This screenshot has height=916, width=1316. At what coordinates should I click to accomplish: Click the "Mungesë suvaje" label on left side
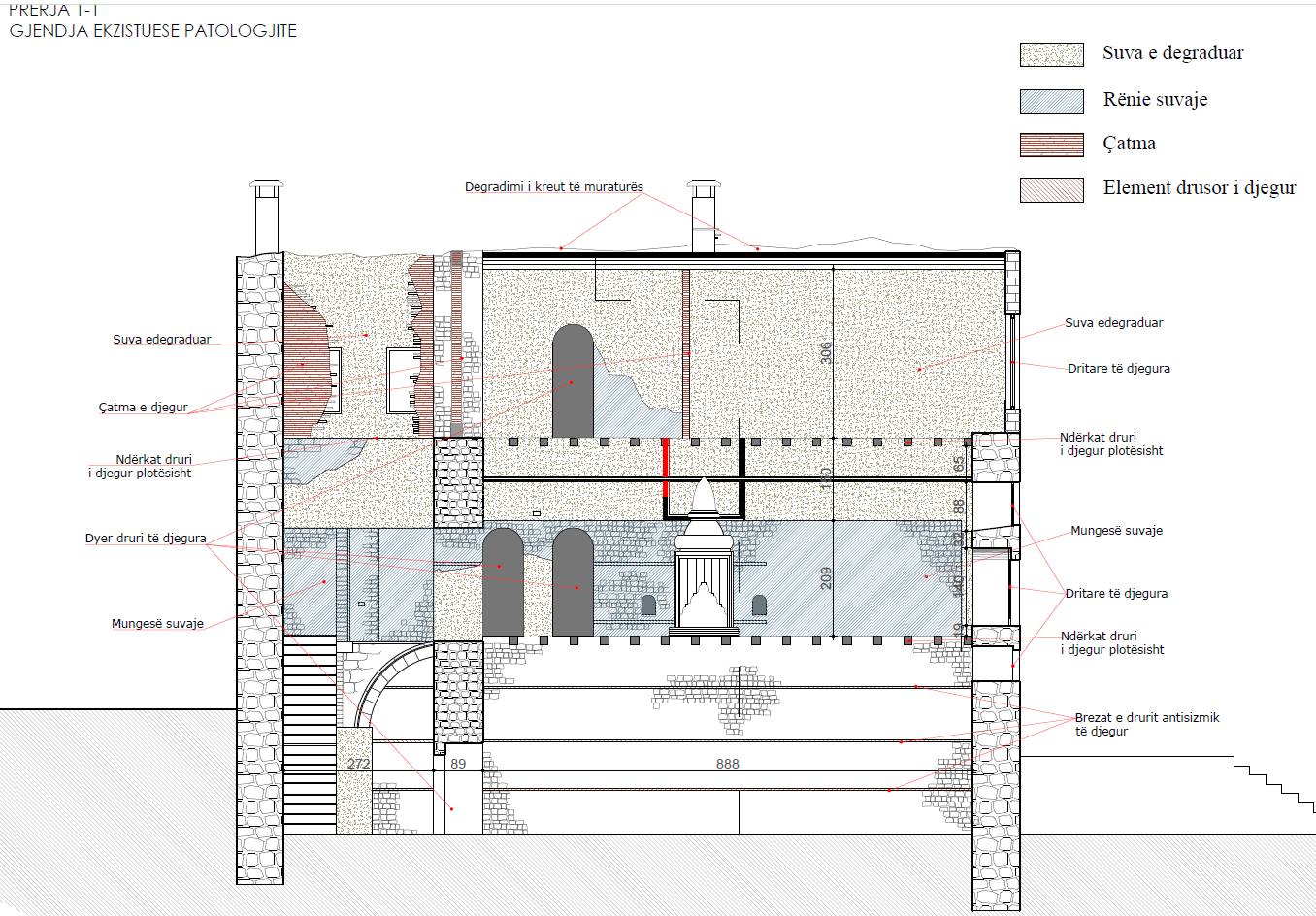157,624
